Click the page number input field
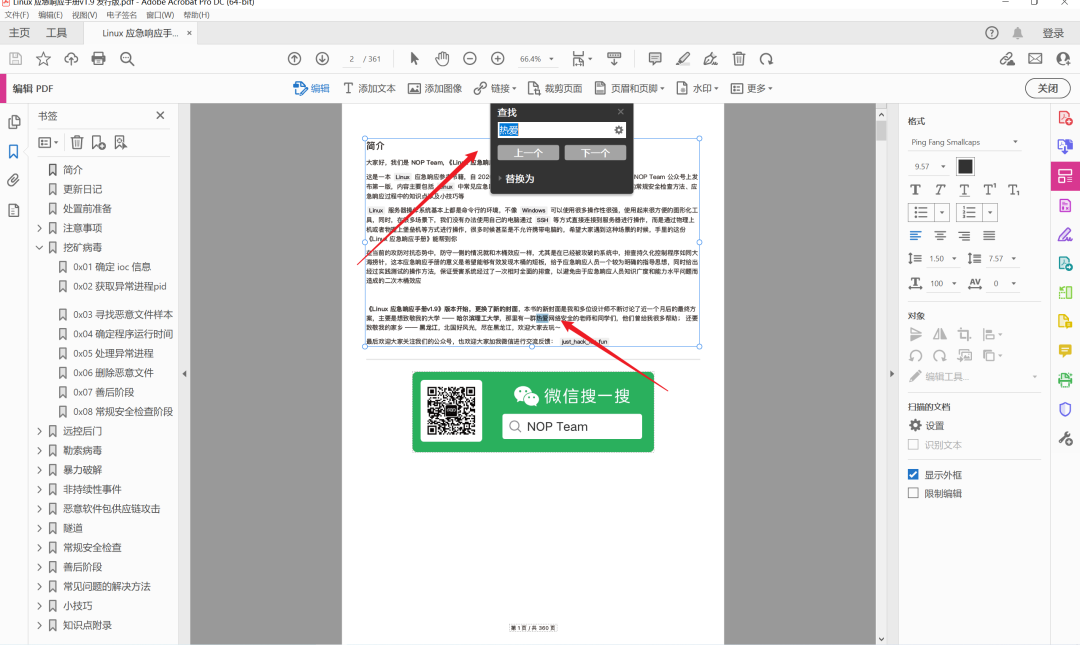This screenshot has width=1080, height=645. coord(351,59)
